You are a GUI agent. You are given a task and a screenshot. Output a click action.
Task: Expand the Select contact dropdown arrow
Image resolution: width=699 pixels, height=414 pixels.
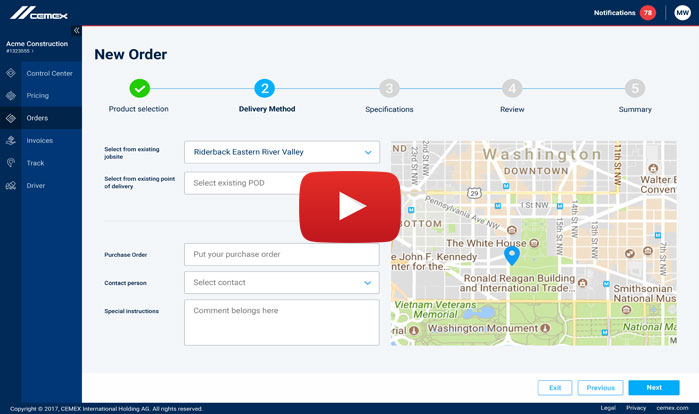(367, 283)
